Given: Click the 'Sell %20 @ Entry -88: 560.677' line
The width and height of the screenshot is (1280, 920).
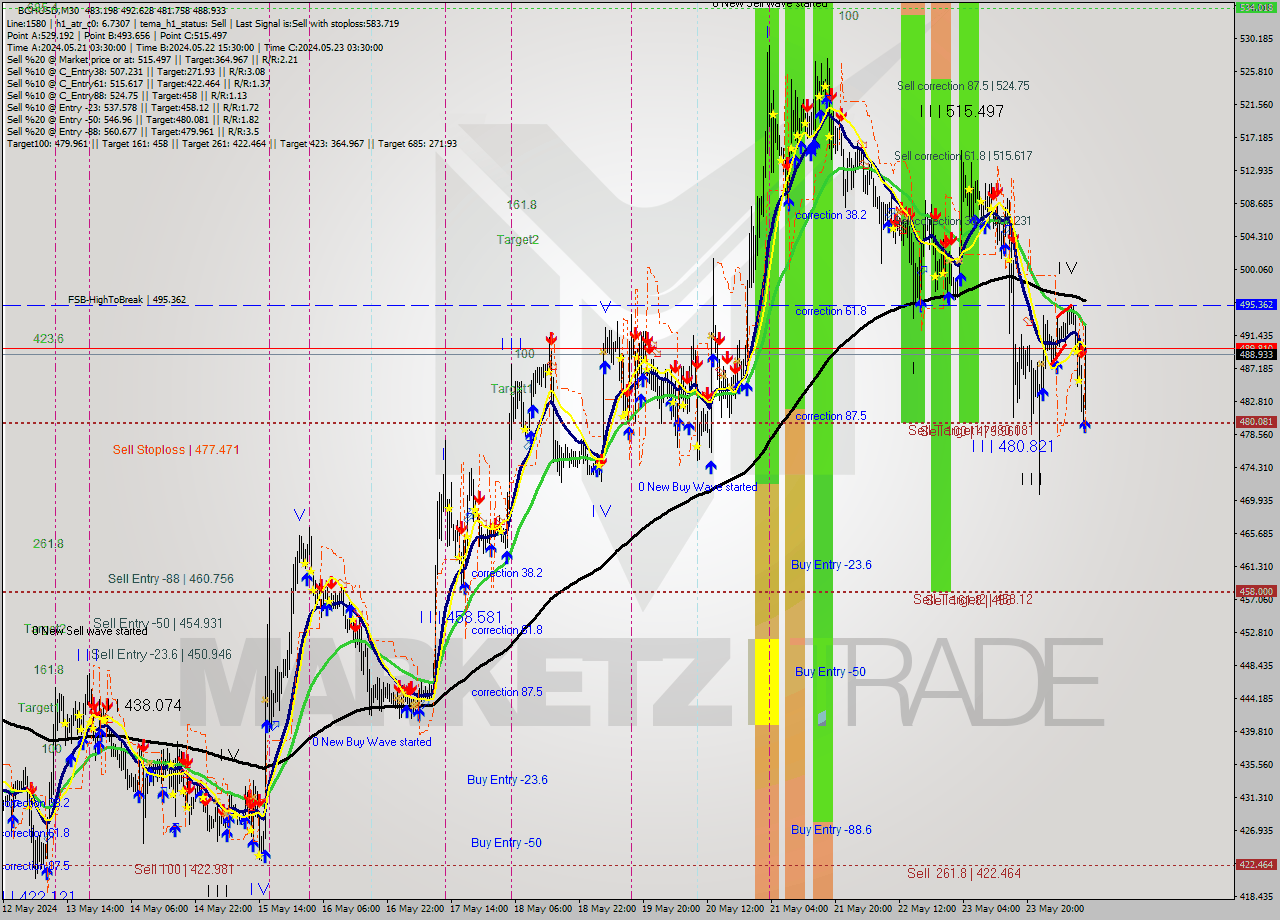Looking at the screenshot, I should click(x=132, y=131).
